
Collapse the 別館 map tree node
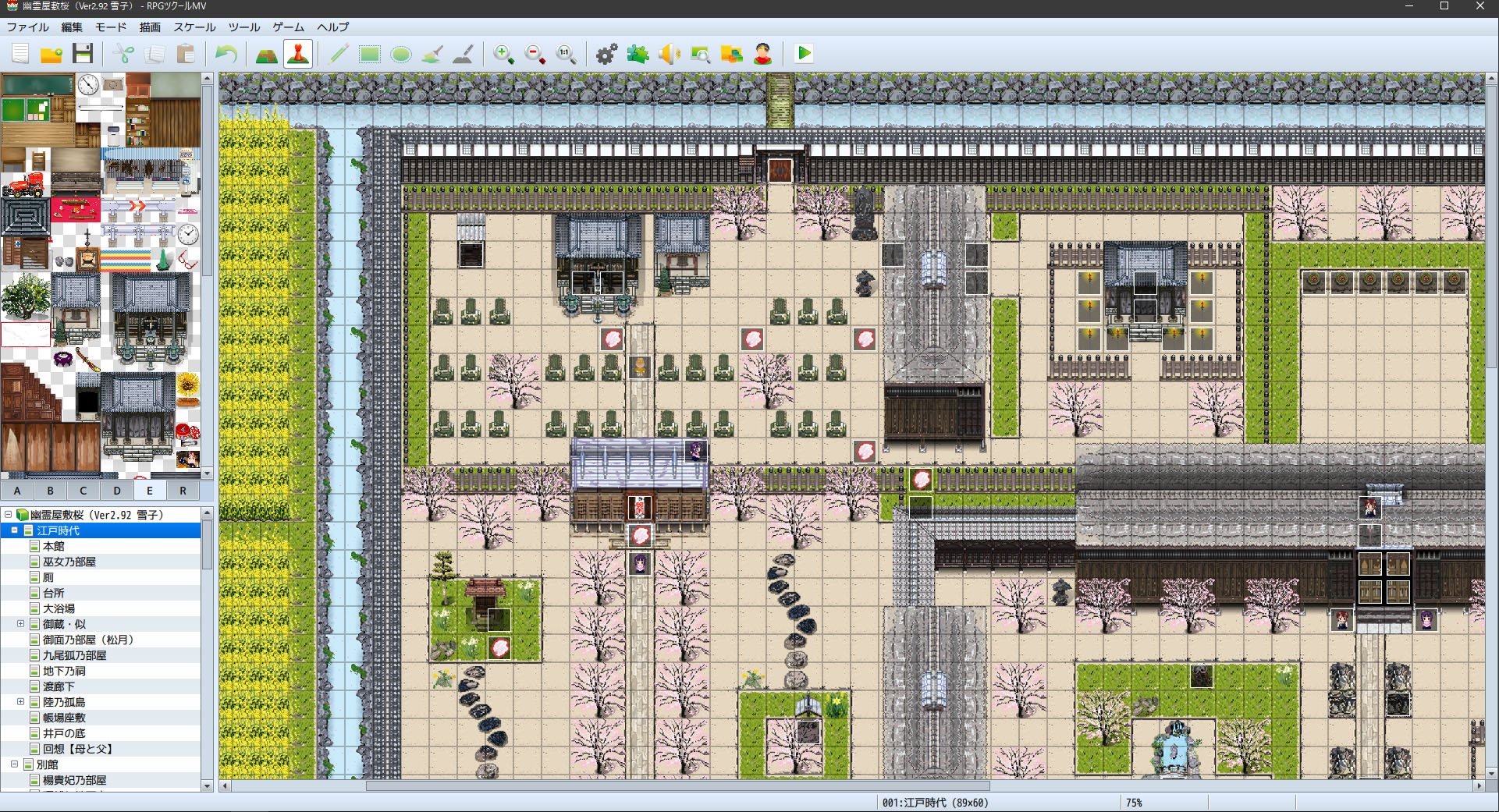tap(14, 764)
